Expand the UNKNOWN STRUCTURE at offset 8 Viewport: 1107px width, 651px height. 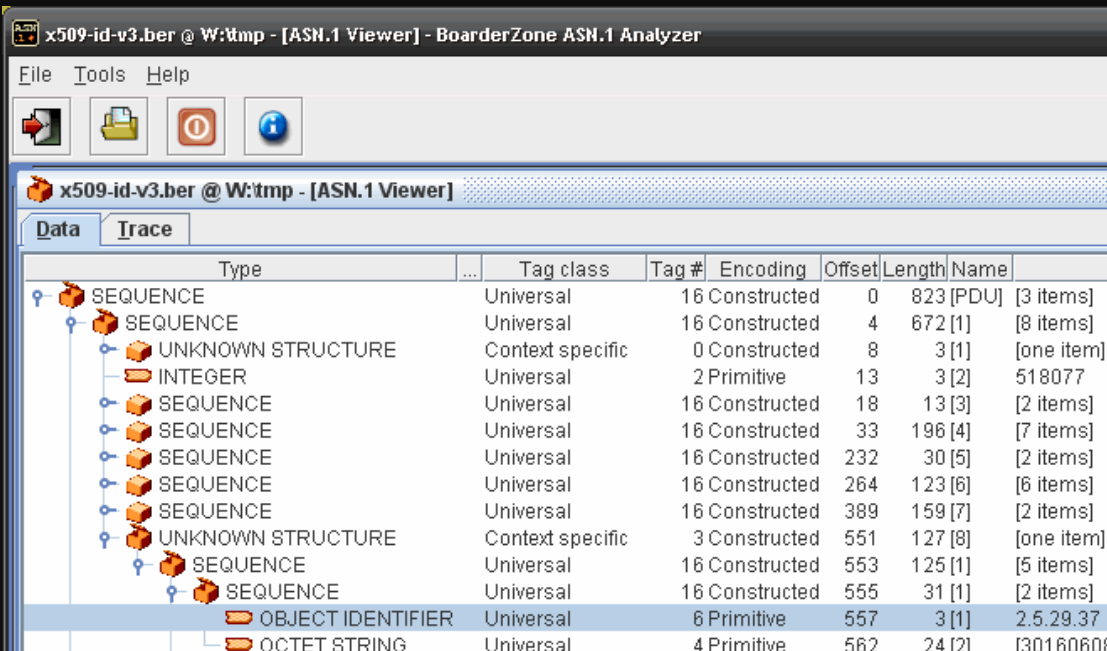point(106,351)
